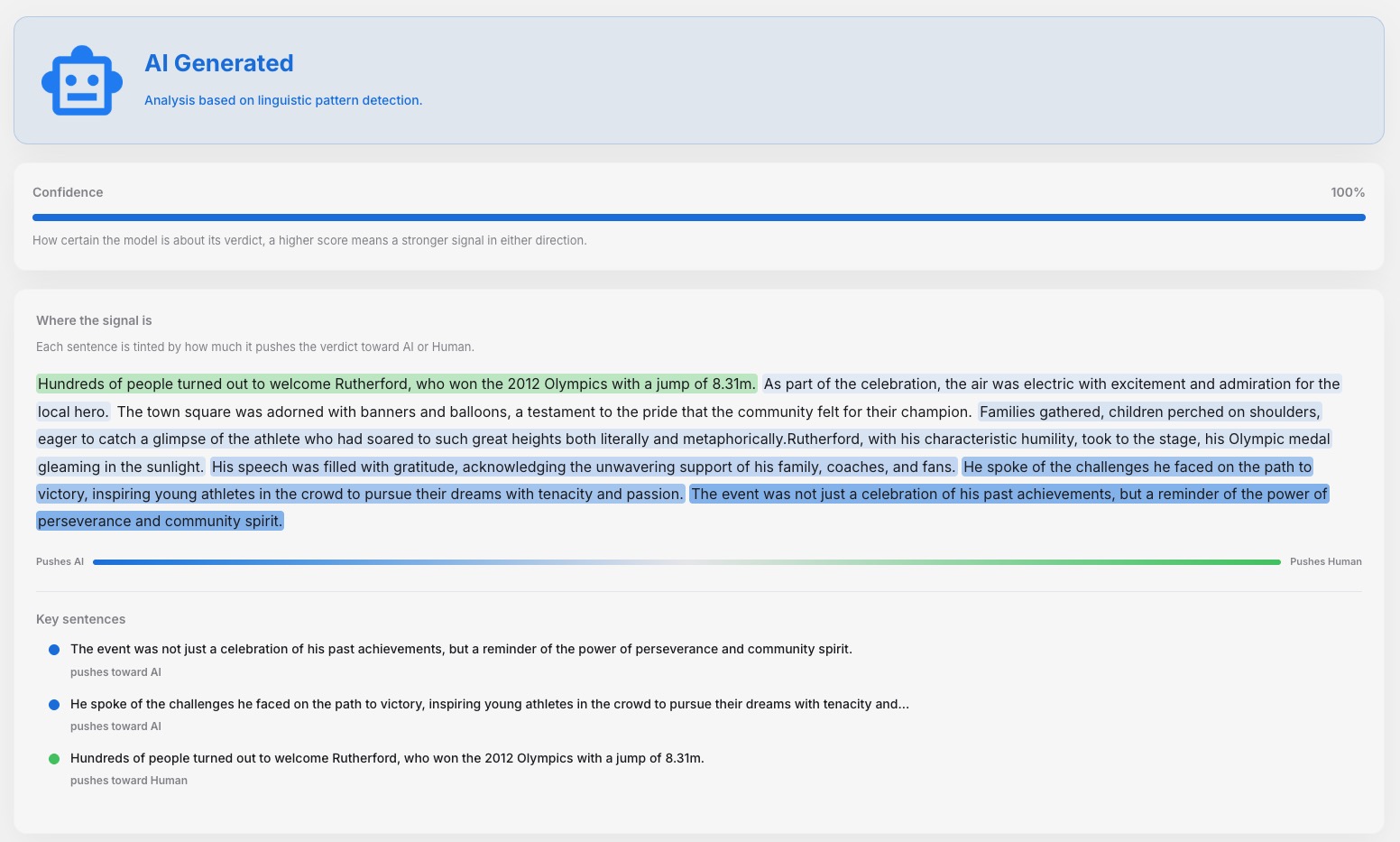
Task: Click blue dot beside 'The event was not just'
Action: pos(54,650)
